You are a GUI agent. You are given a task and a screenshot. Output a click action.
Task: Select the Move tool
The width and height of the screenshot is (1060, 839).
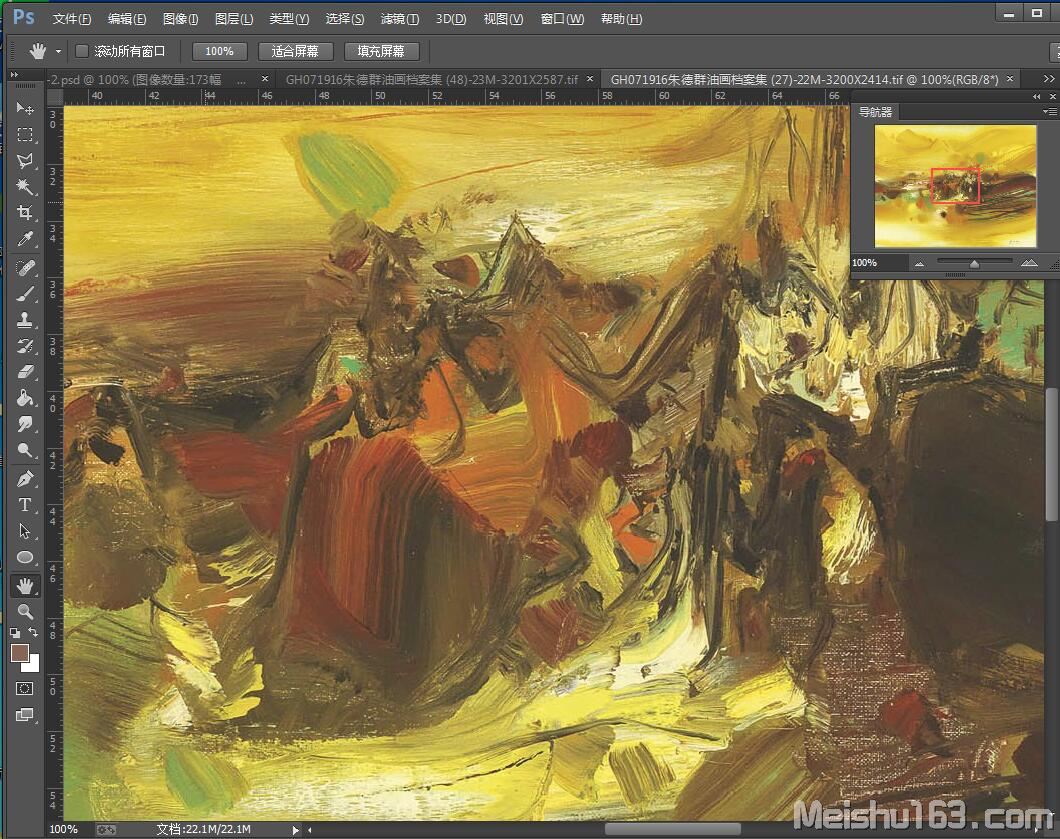coord(25,108)
